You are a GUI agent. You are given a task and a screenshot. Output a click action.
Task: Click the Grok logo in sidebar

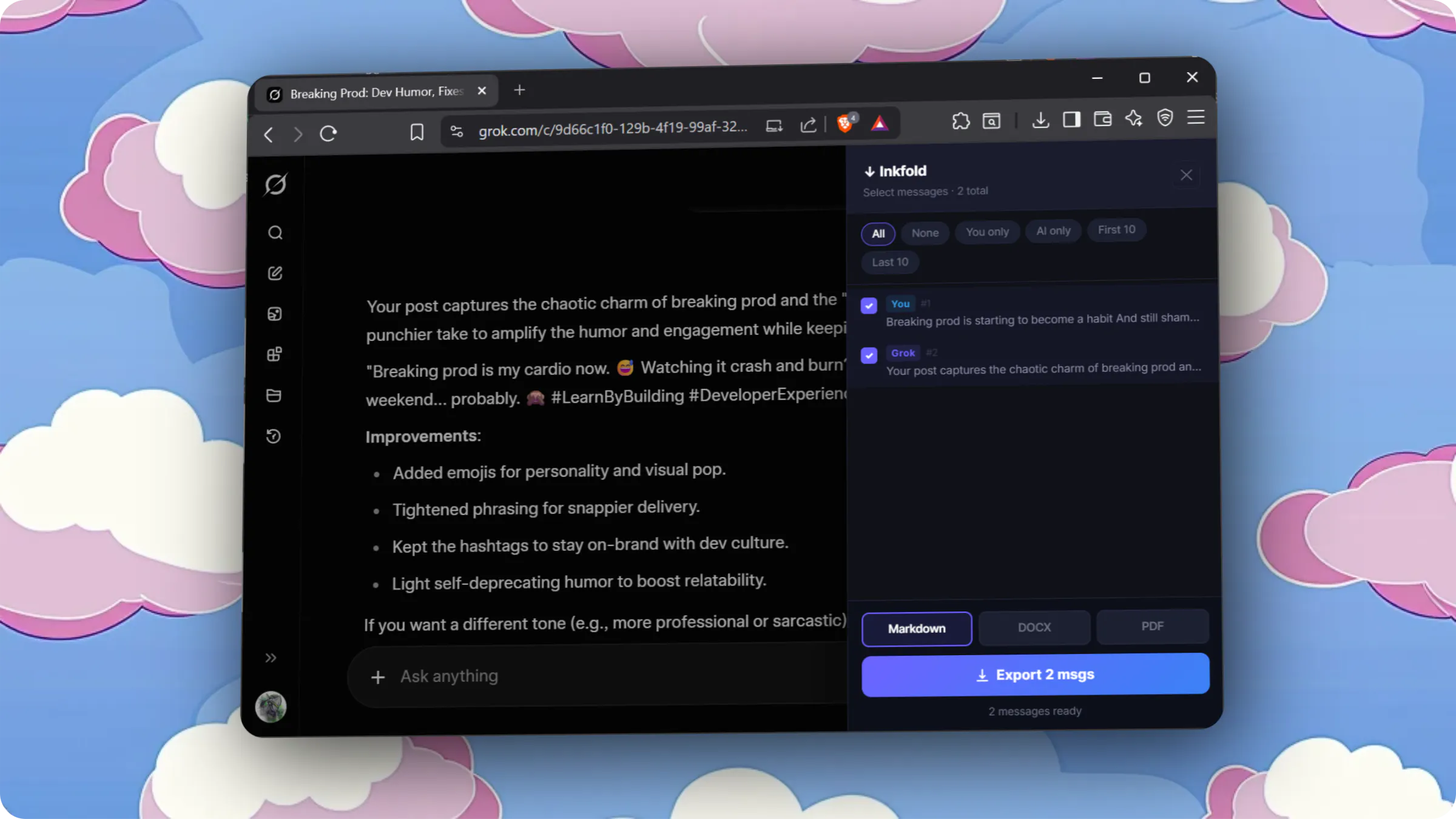[x=275, y=184]
